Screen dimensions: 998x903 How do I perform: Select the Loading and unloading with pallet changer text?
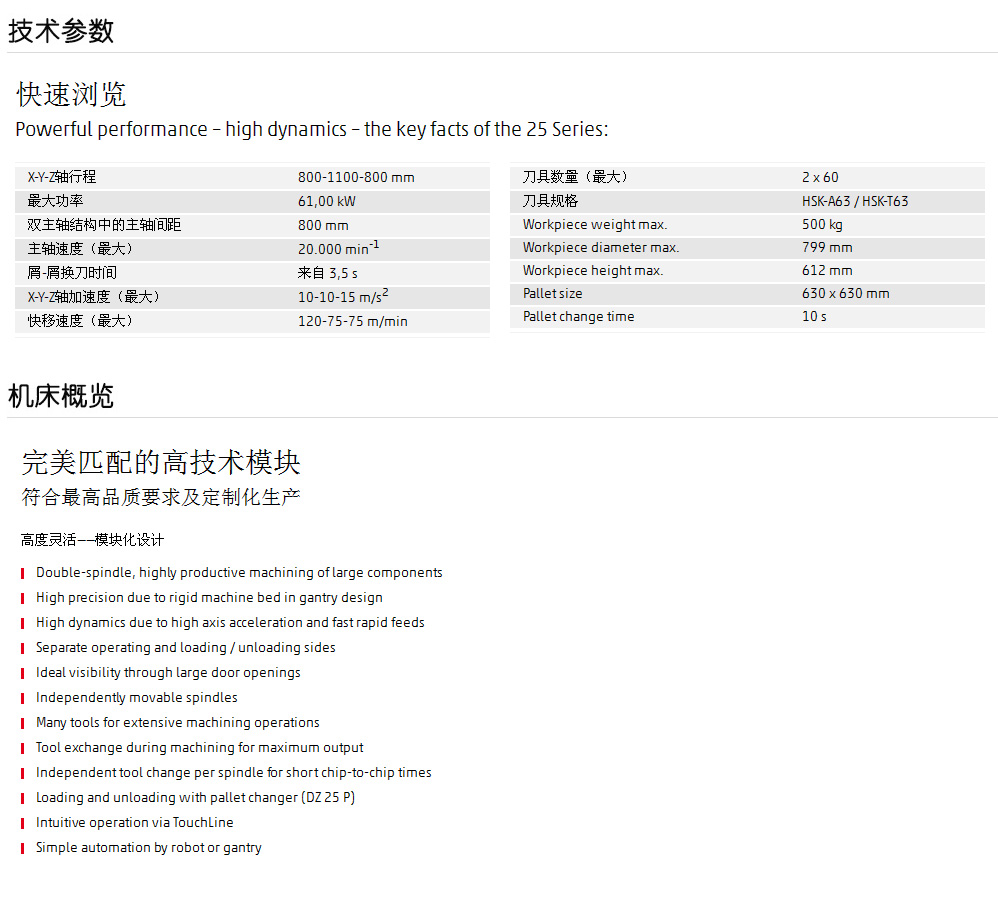click(195, 798)
